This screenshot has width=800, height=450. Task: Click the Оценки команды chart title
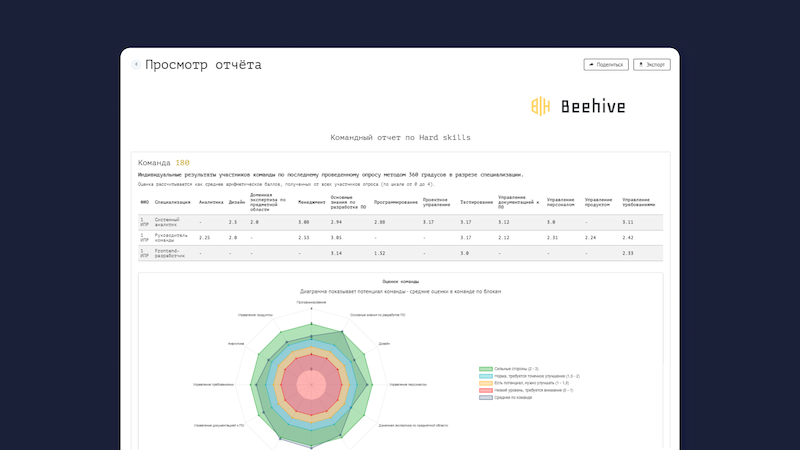[401, 282]
